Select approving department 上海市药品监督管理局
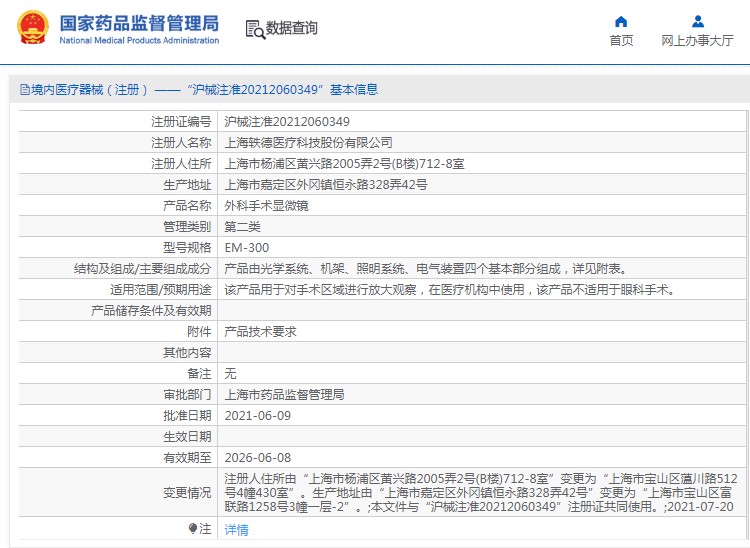 click(284, 395)
